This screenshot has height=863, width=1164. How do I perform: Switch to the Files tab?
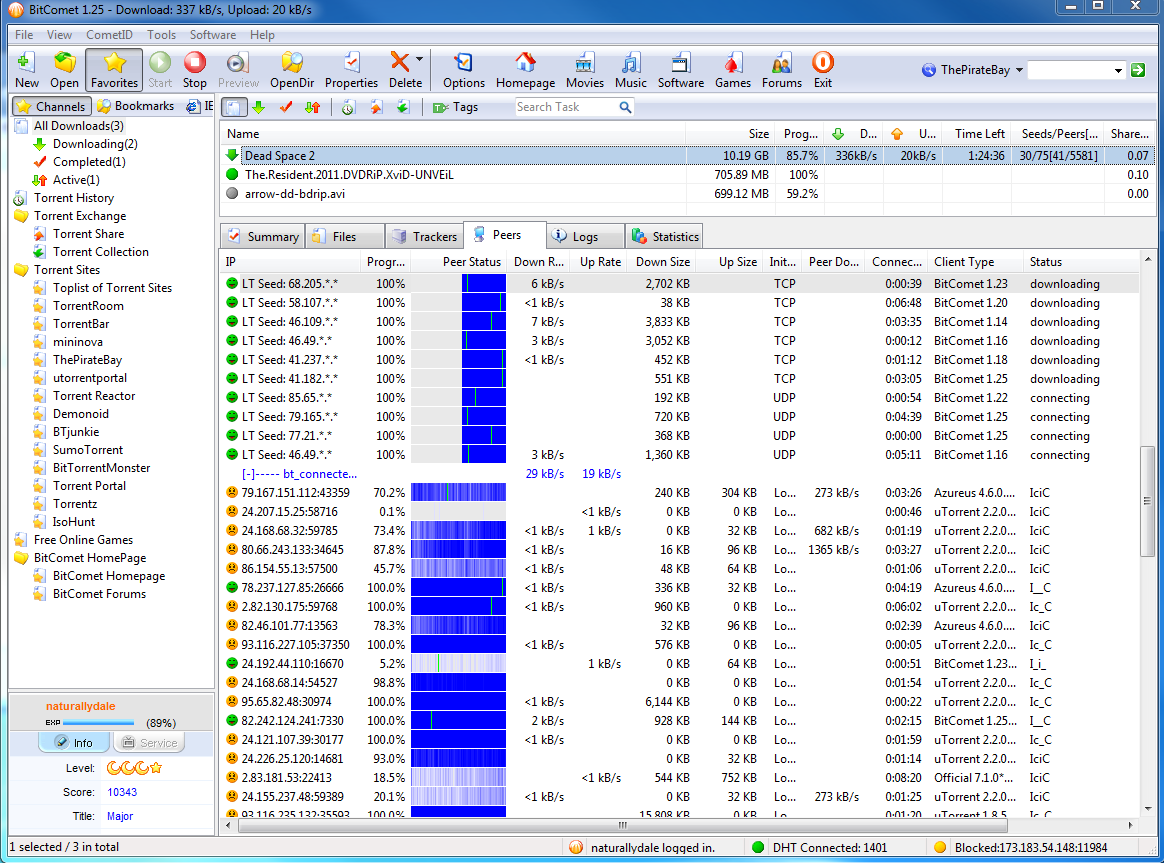point(344,237)
